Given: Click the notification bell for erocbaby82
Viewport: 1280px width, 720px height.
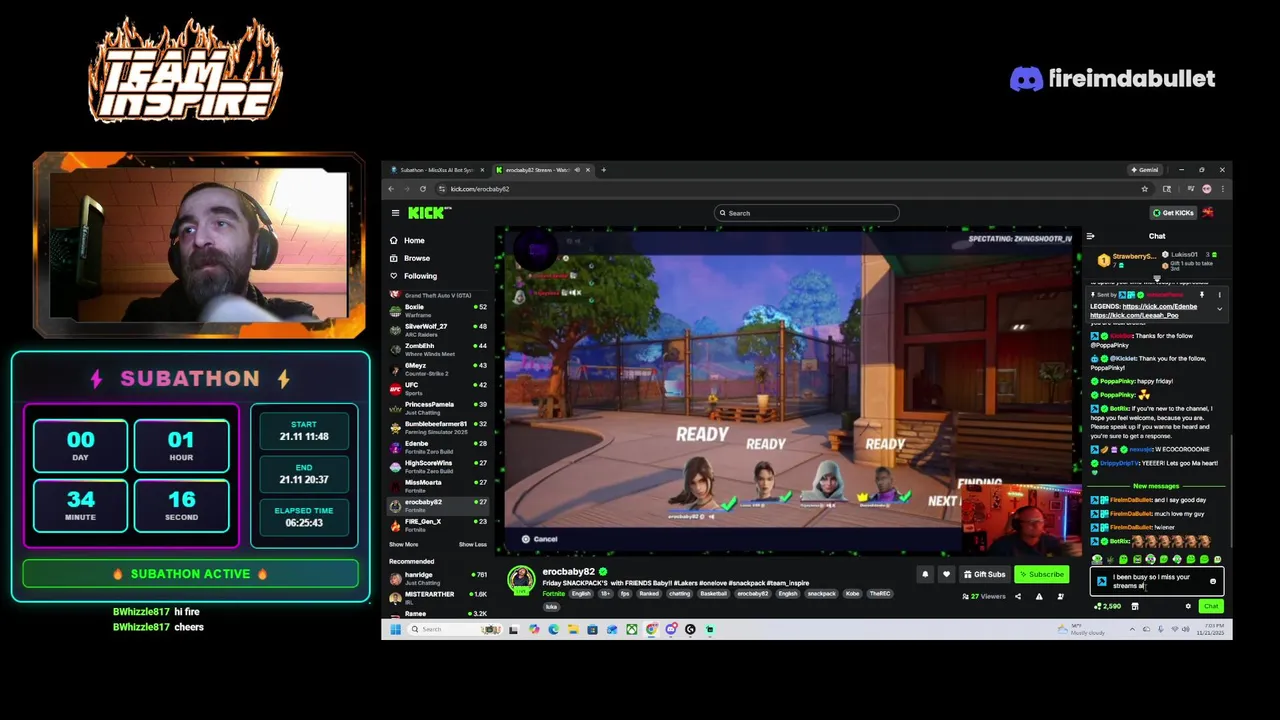Looking at the screenshot, I should coord(925,574).
